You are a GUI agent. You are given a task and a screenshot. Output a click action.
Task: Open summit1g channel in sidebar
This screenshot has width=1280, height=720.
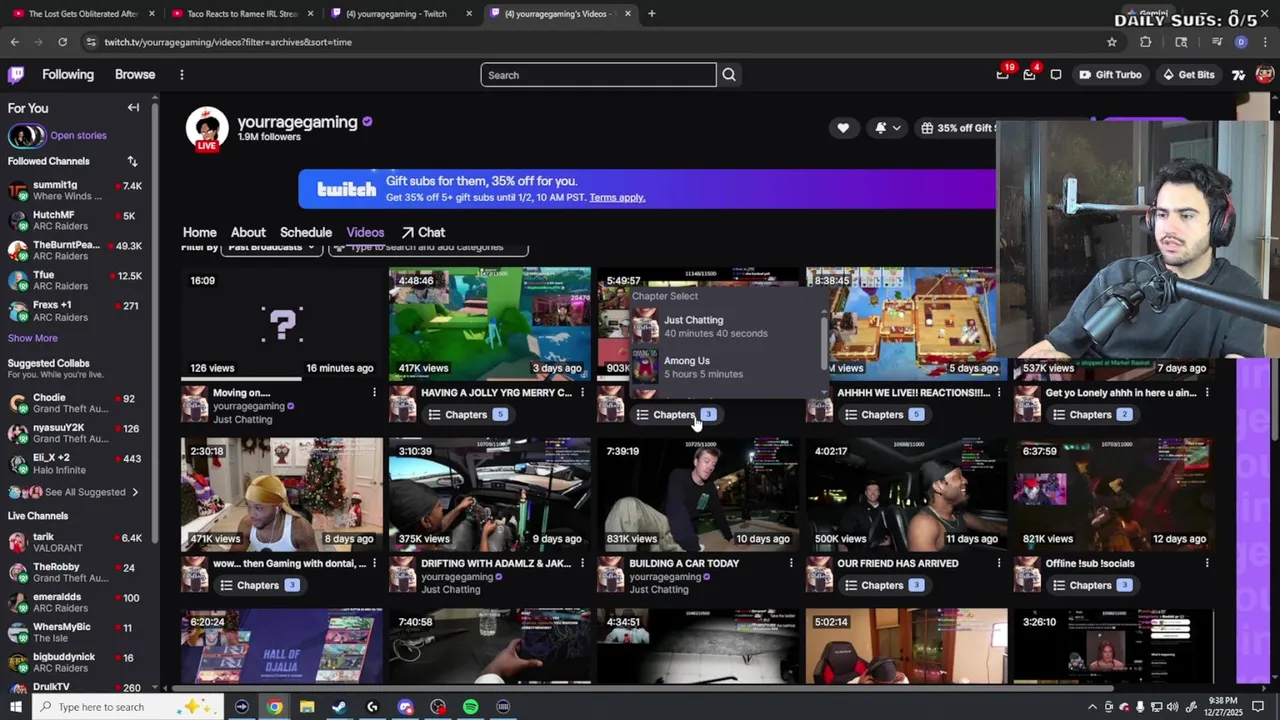coord(75,190)
